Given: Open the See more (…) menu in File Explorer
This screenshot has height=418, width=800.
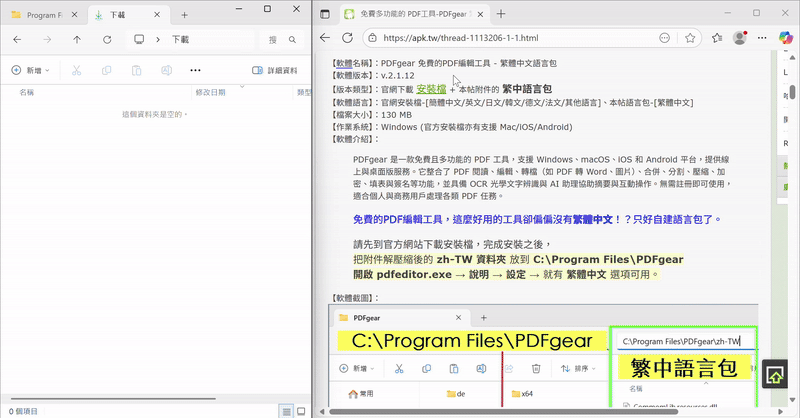Looking at the screenshot, I should coord(195,71).
